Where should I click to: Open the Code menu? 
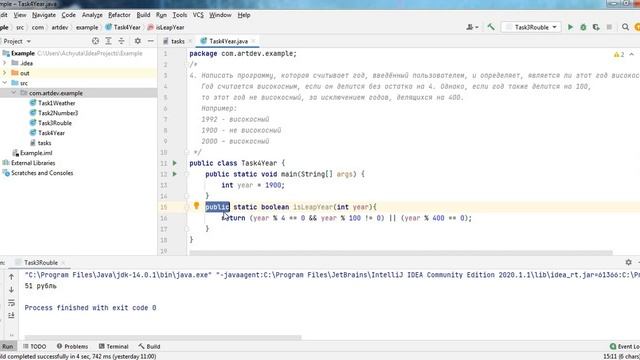point(69,15)
